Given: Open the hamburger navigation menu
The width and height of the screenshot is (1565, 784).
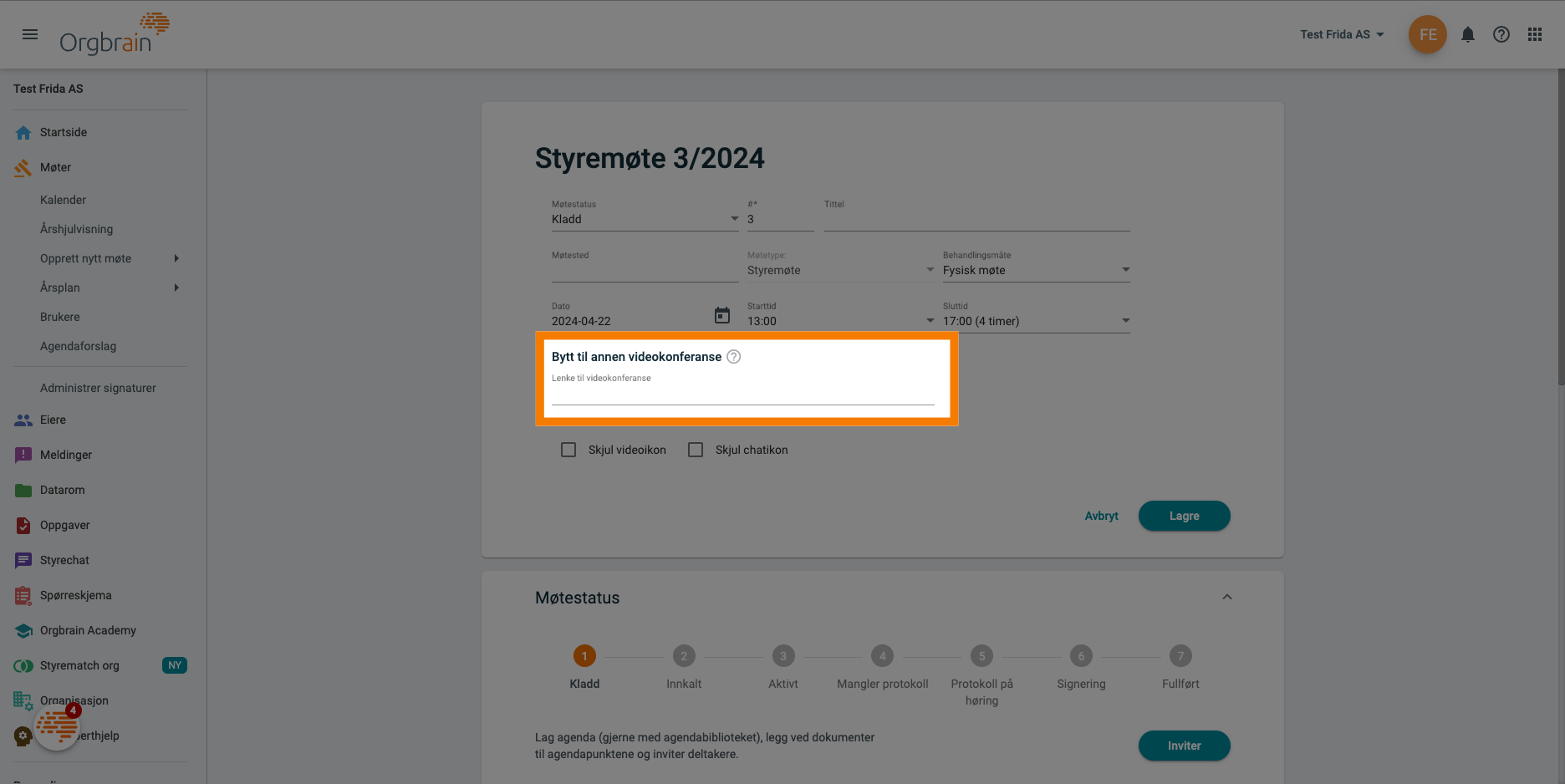Looking at the screenshot, I should point(30,34).
